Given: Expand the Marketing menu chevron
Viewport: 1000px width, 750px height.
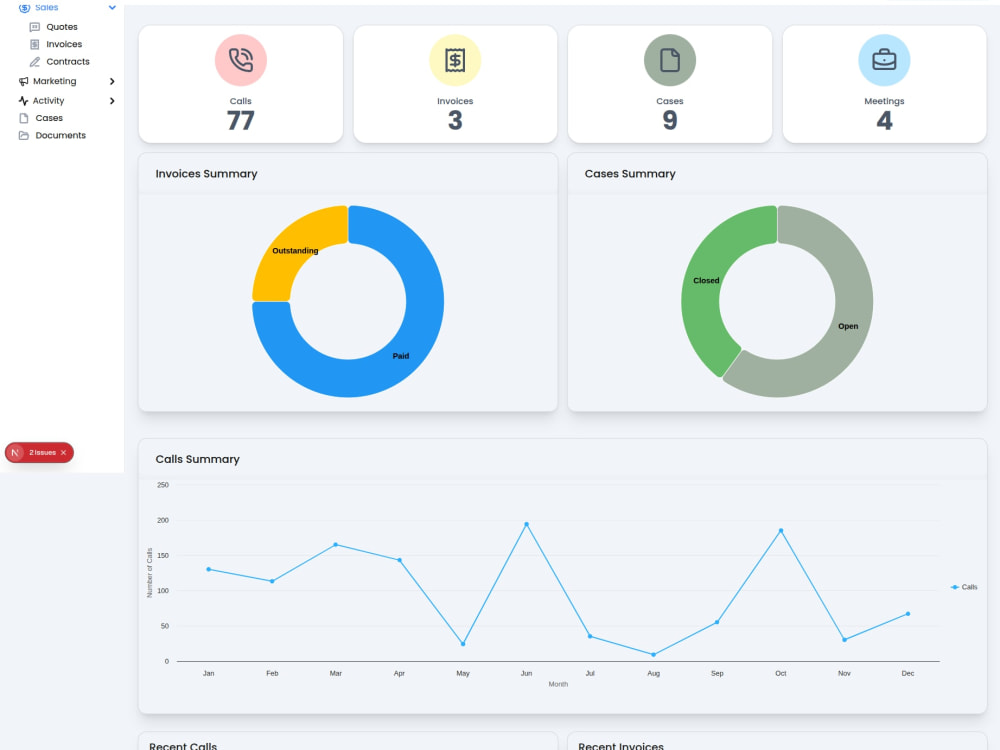Looking at the screenshot, I should [x=112, y=81].
